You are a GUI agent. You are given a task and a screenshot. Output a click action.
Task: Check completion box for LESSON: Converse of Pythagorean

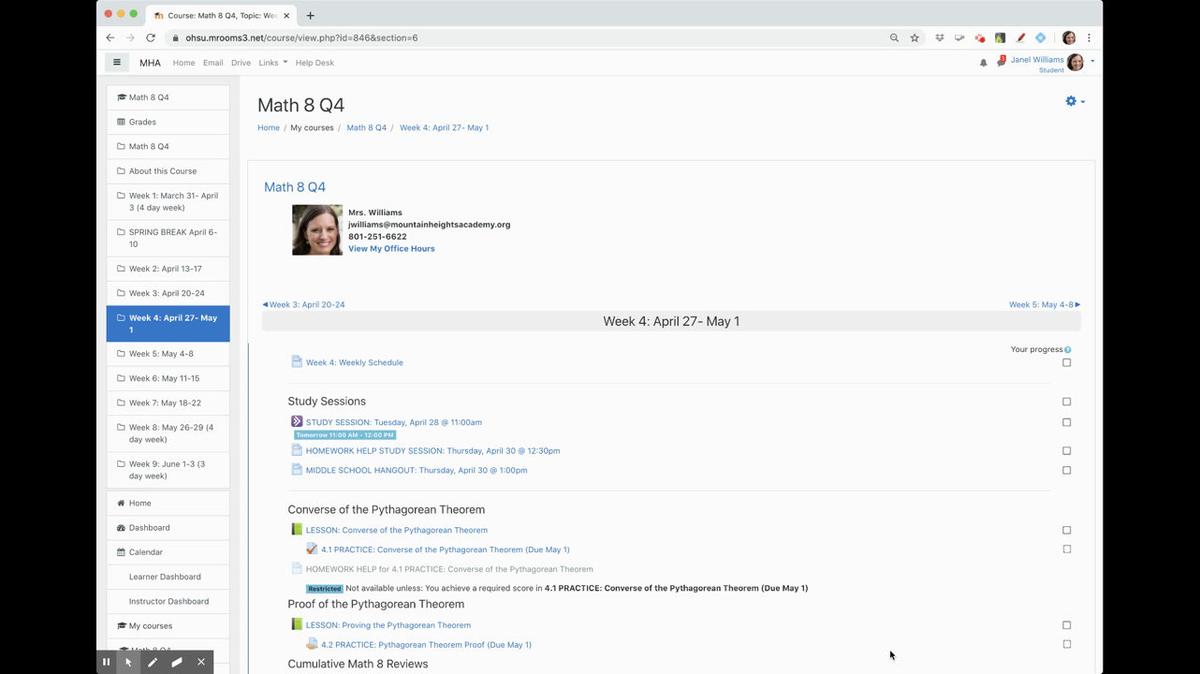pos(1067,530)
